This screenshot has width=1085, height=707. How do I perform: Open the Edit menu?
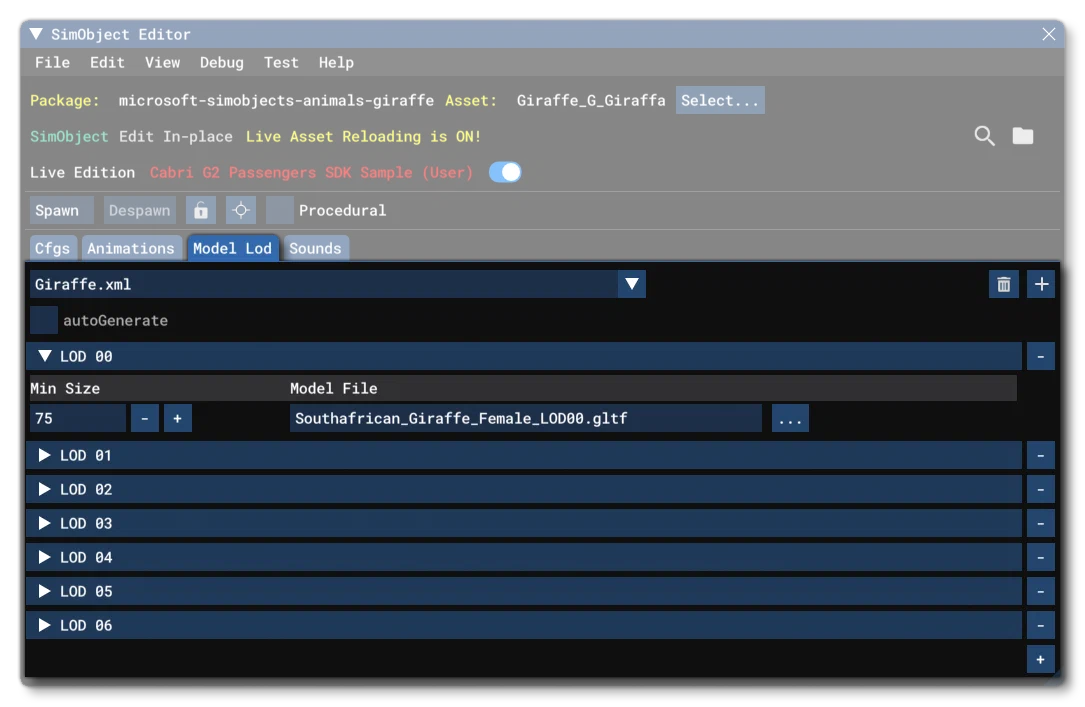tap(107, 62)
